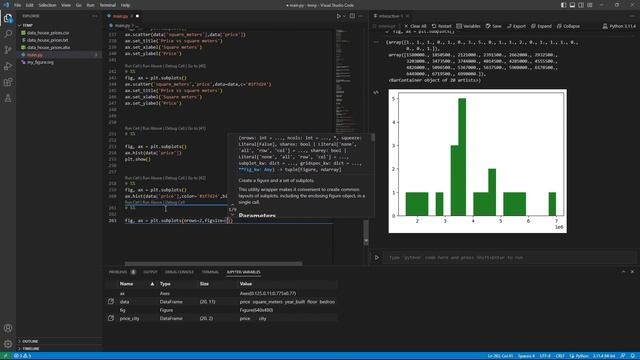Open the Manage gear settings menu
640x360 pixels.
pyautogui.click(x=8, y=344)
